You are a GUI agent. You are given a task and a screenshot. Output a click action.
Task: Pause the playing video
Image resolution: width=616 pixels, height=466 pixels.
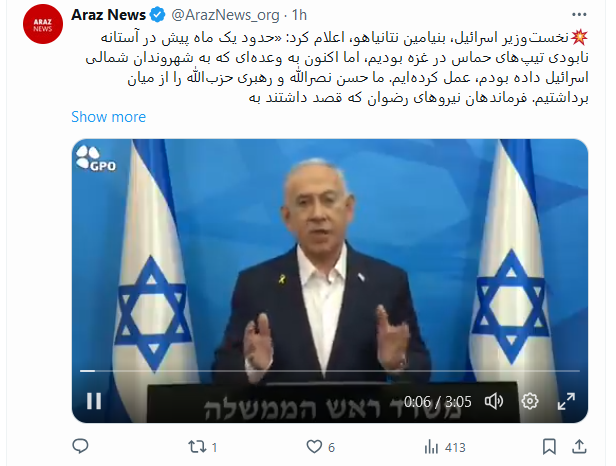coord(94,401)
